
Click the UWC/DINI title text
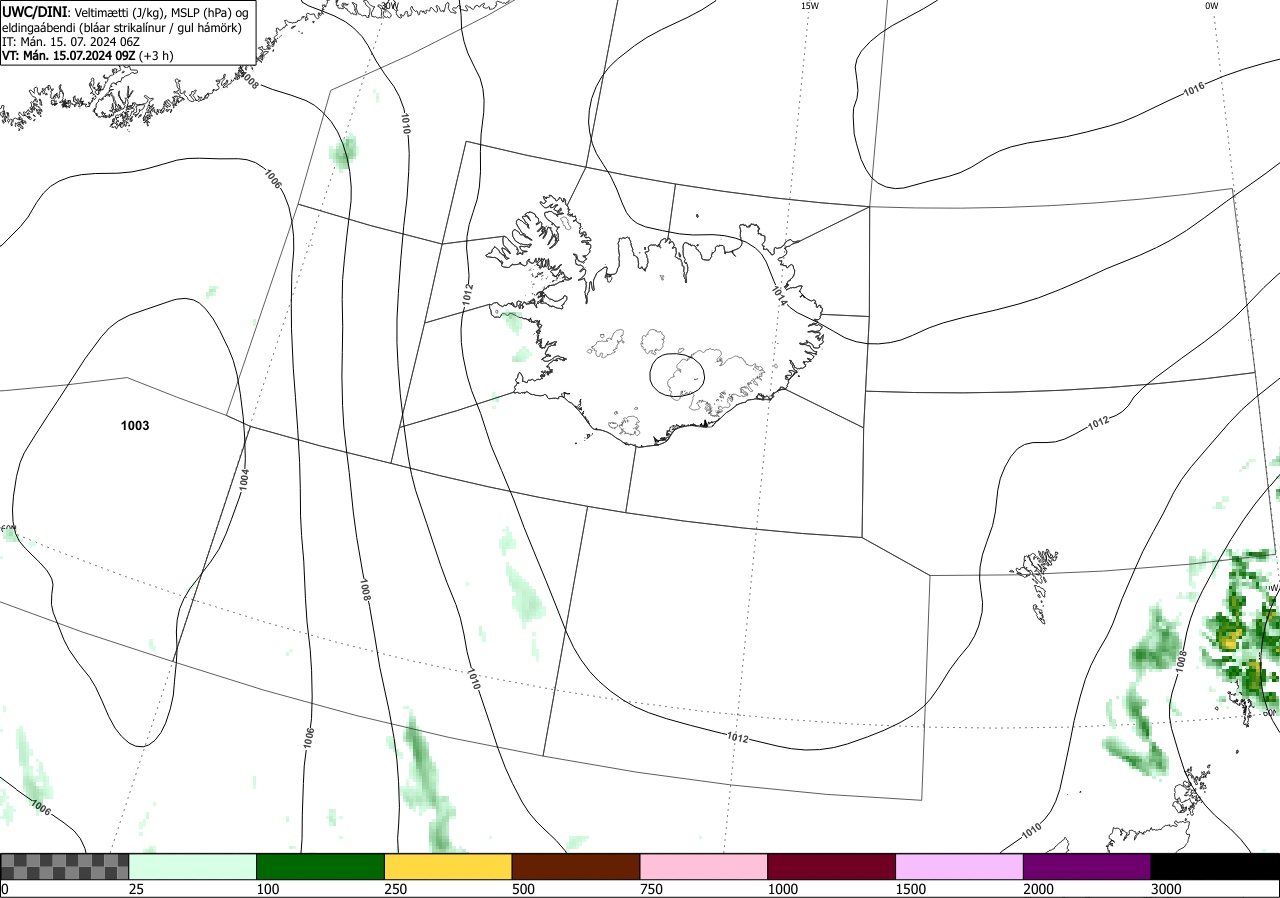(33, 11)
